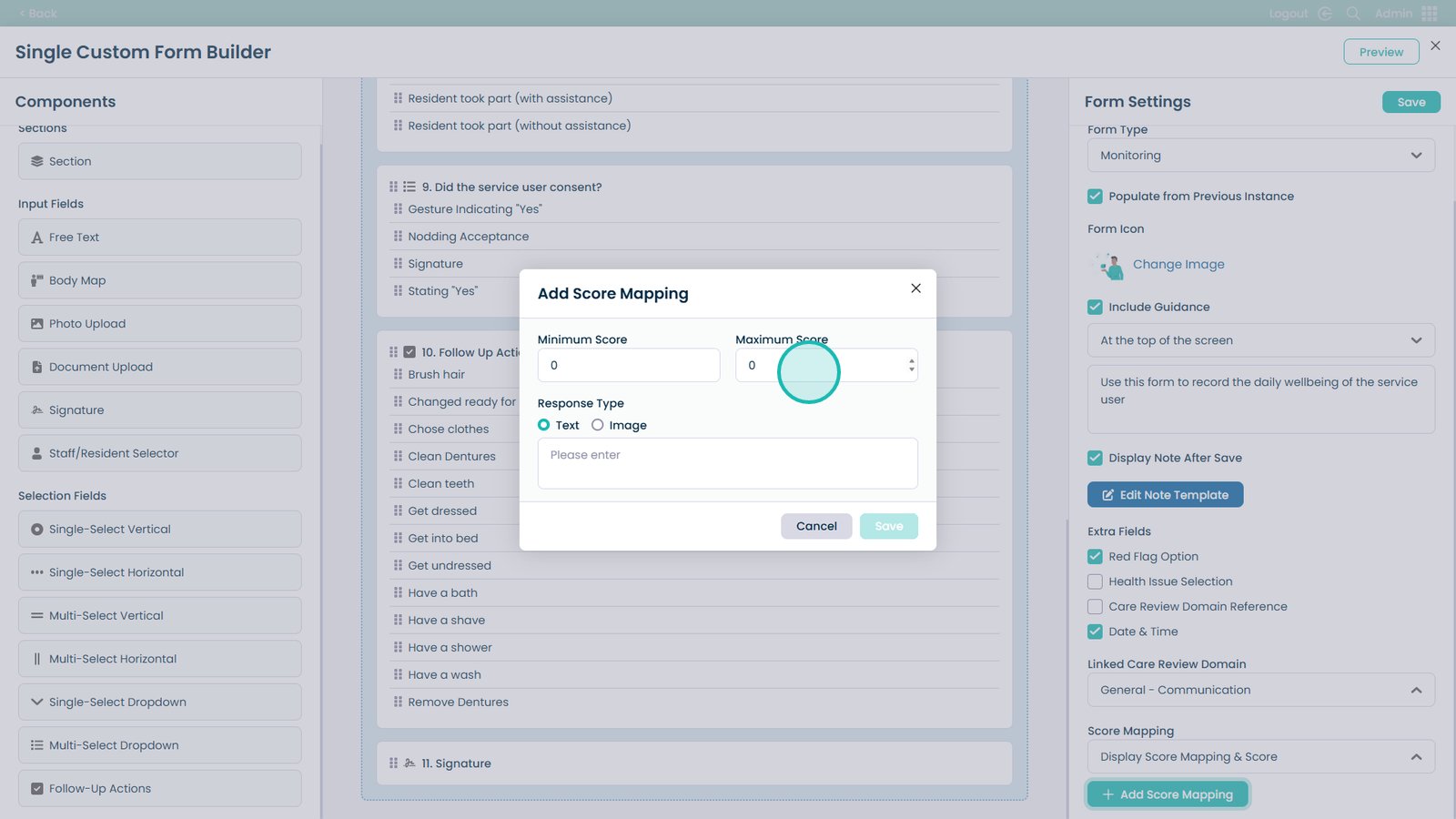This screenshot has height=819, width=1456.
Task: Click the response text 'Please enter' box
Action: click(728, 463)
